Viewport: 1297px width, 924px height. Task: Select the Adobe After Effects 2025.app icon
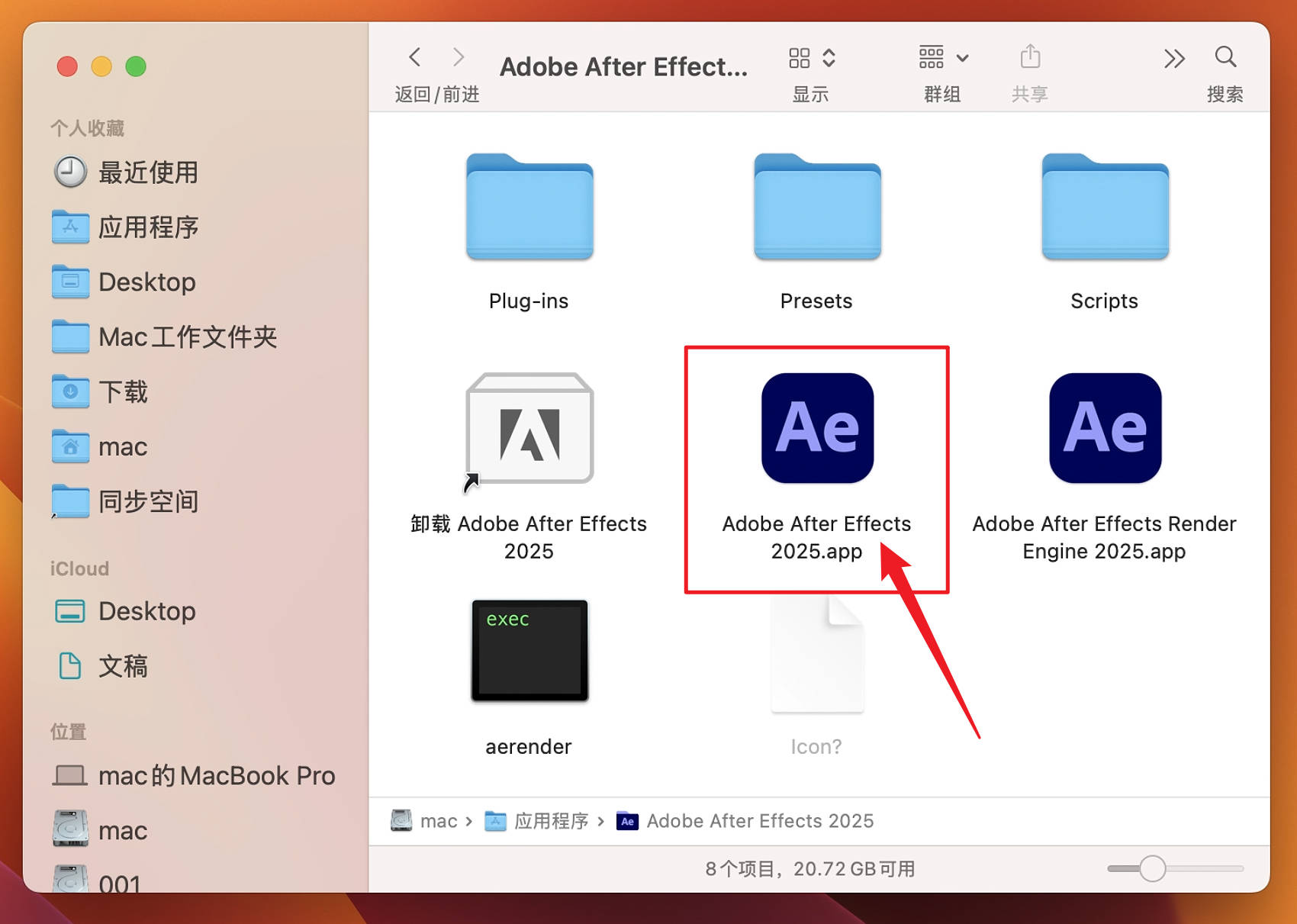[x=817, y=428]
